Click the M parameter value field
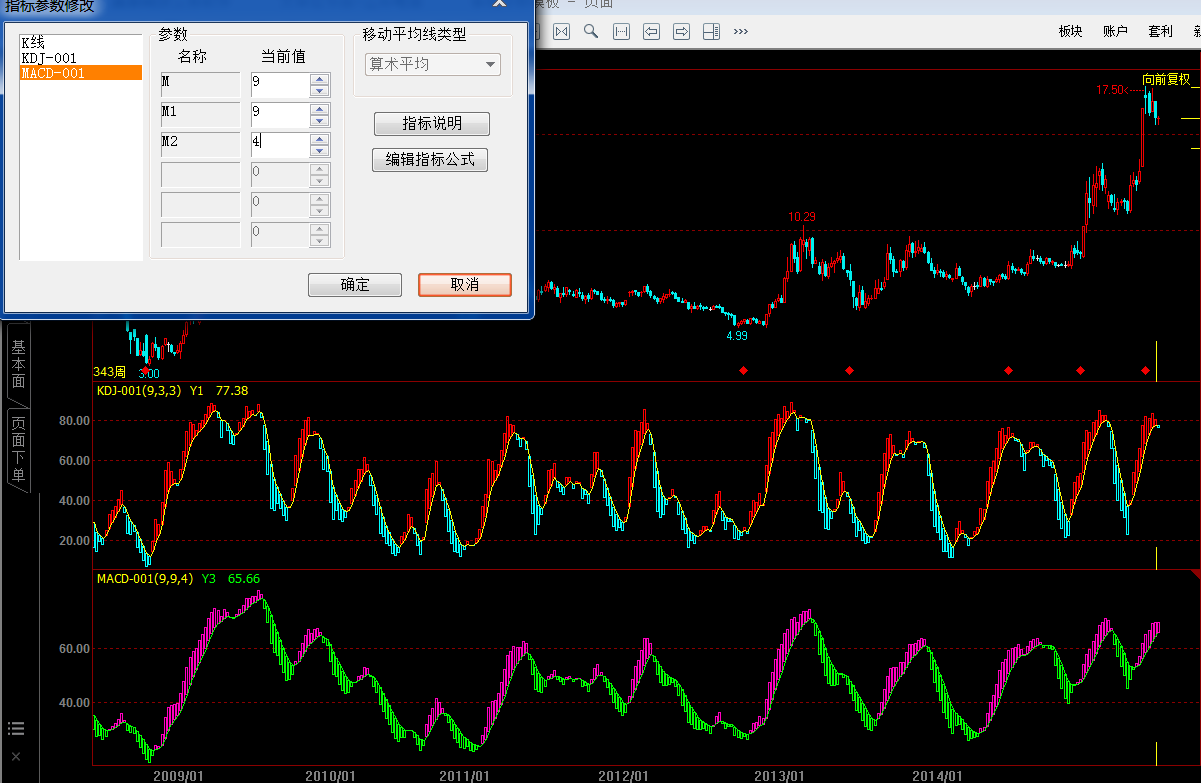The width and height of the screenshot is (1201, 783). point(279,85)
